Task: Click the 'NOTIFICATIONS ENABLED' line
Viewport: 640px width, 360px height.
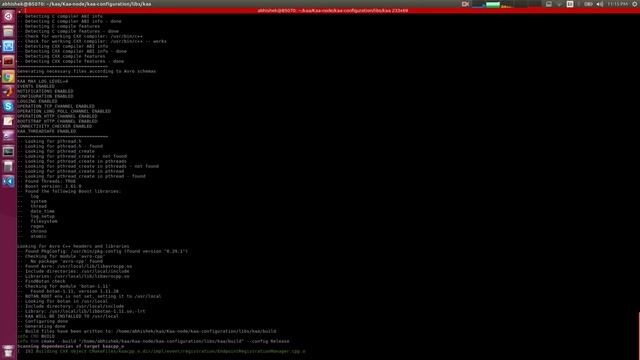Action: [x=45, y=91]
